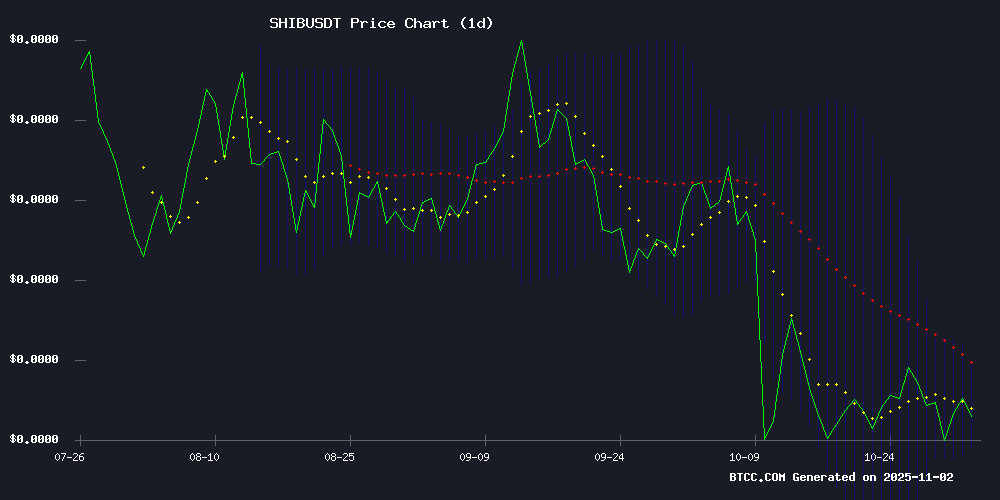Screen dimensions: 1000x500
Task: Click the 10-24 date label
Action: coord(880,455)
